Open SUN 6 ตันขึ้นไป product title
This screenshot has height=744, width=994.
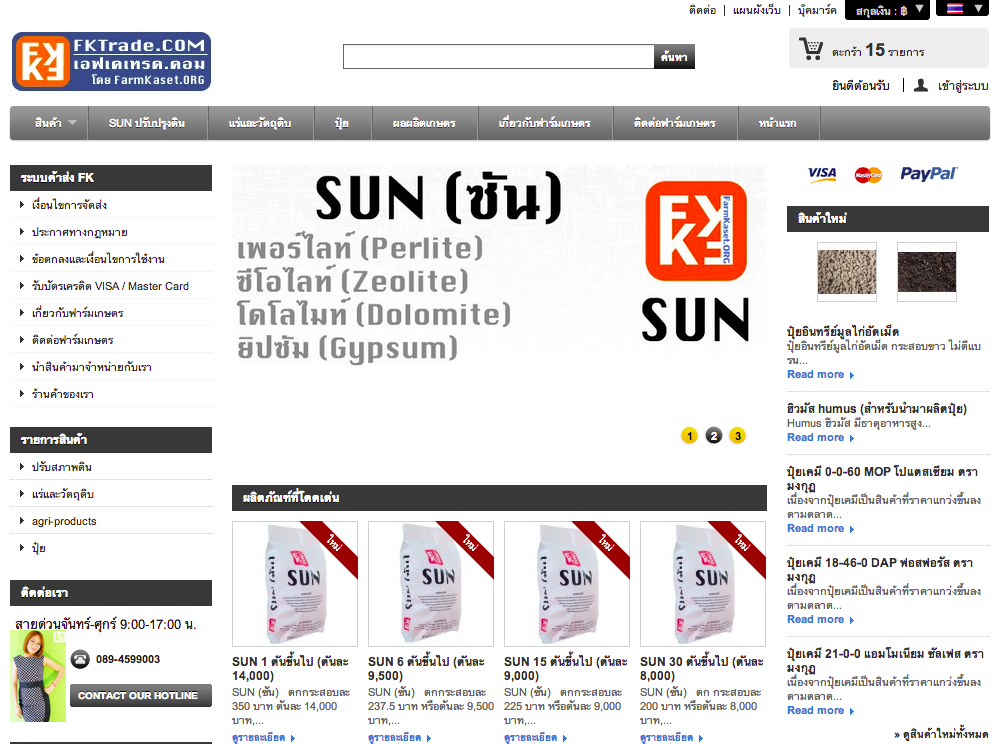tap(427, 669)
